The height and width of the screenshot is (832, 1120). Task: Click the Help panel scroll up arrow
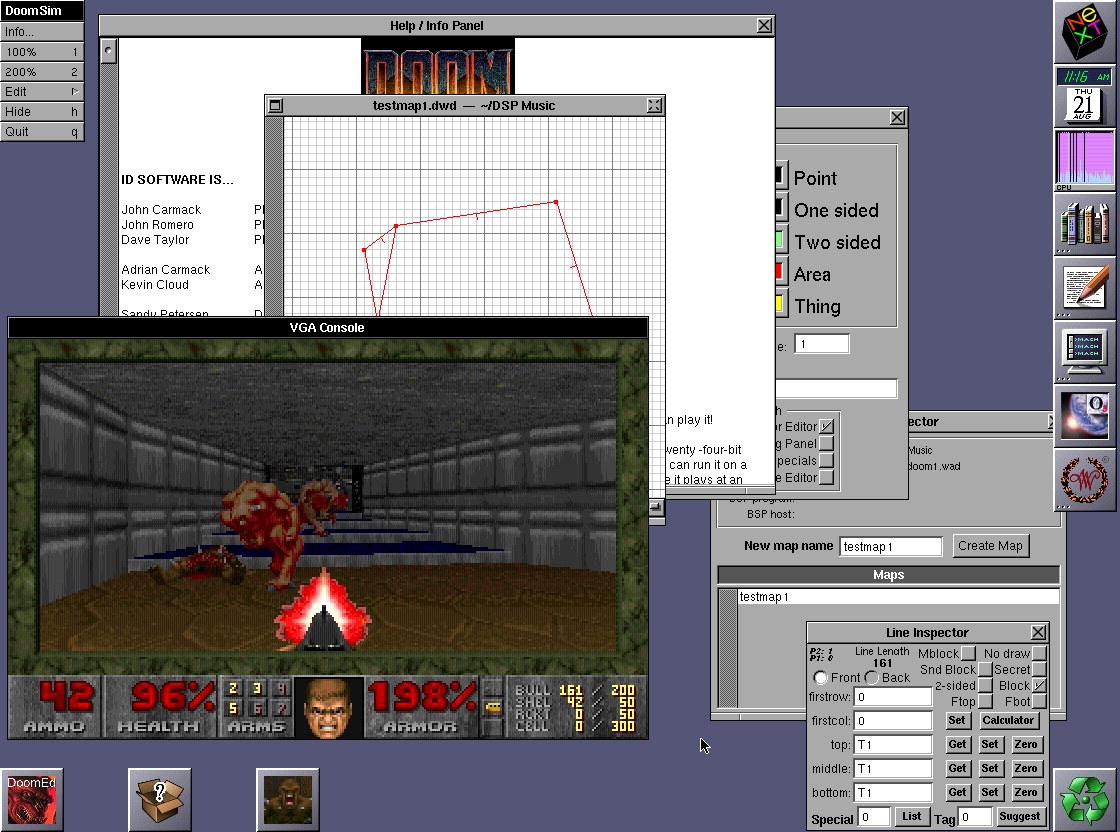(108, 51)
